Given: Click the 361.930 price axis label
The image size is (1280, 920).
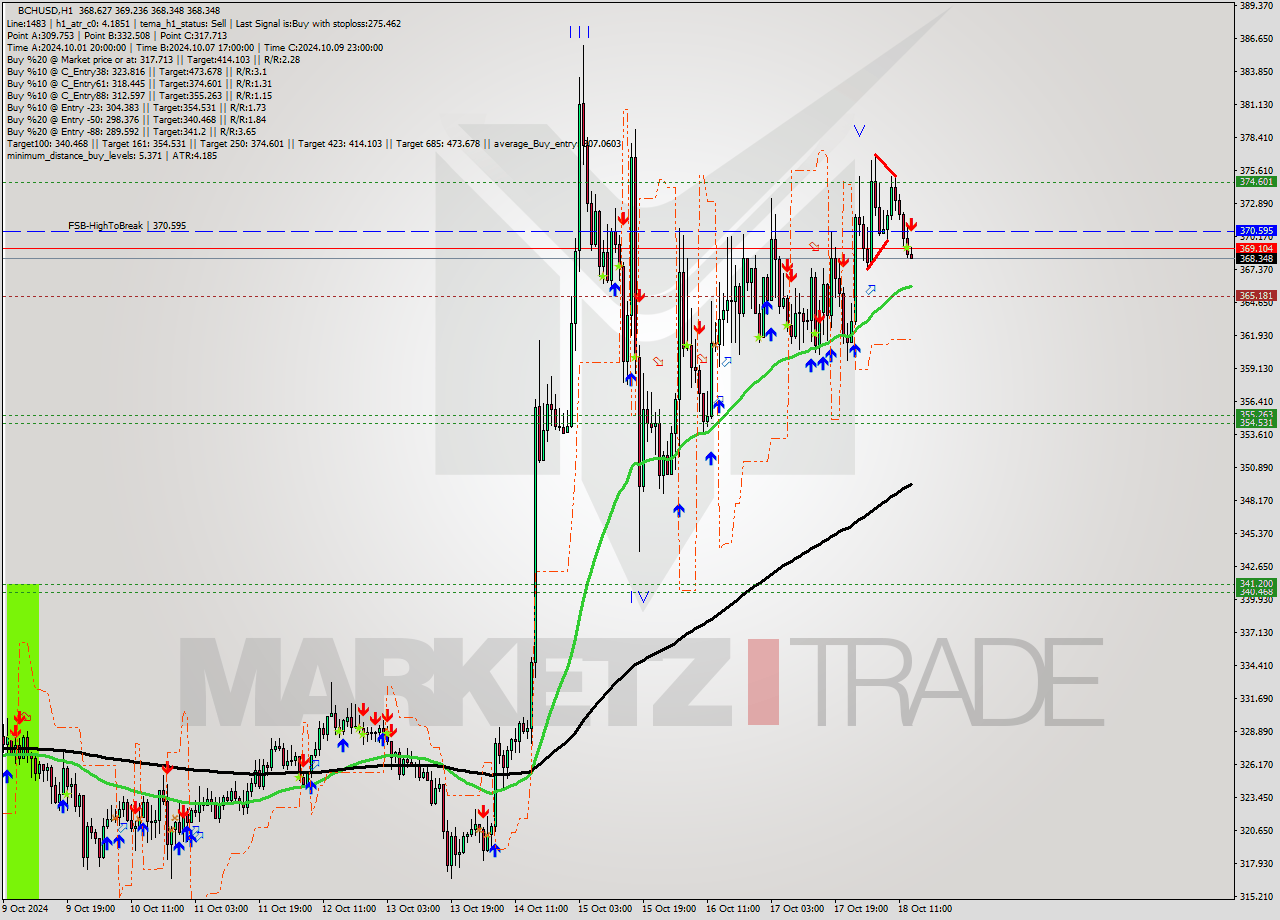Looking at the screenshot, I should 1256,336.
